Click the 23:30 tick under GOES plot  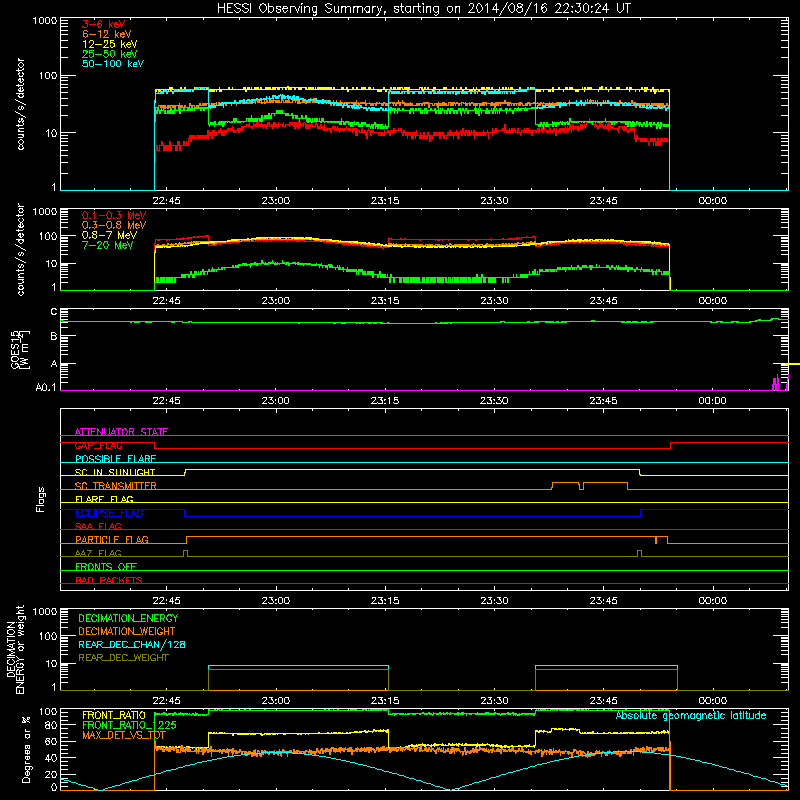(494, 401)
